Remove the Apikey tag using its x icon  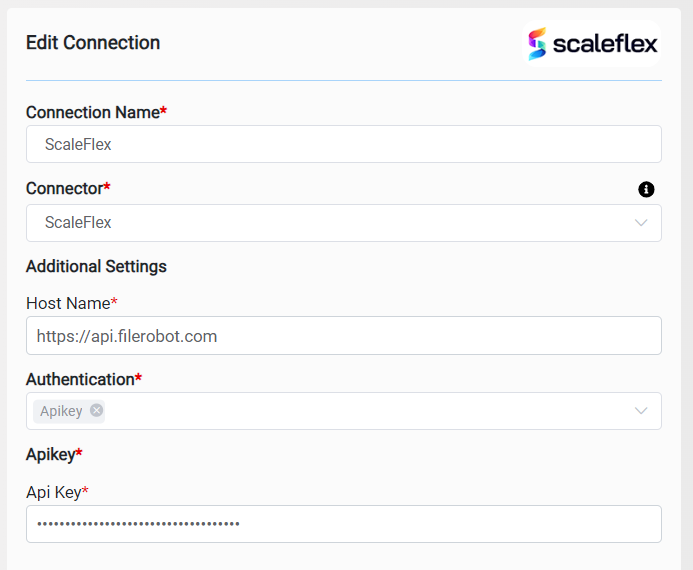click(x=96, y=410)
